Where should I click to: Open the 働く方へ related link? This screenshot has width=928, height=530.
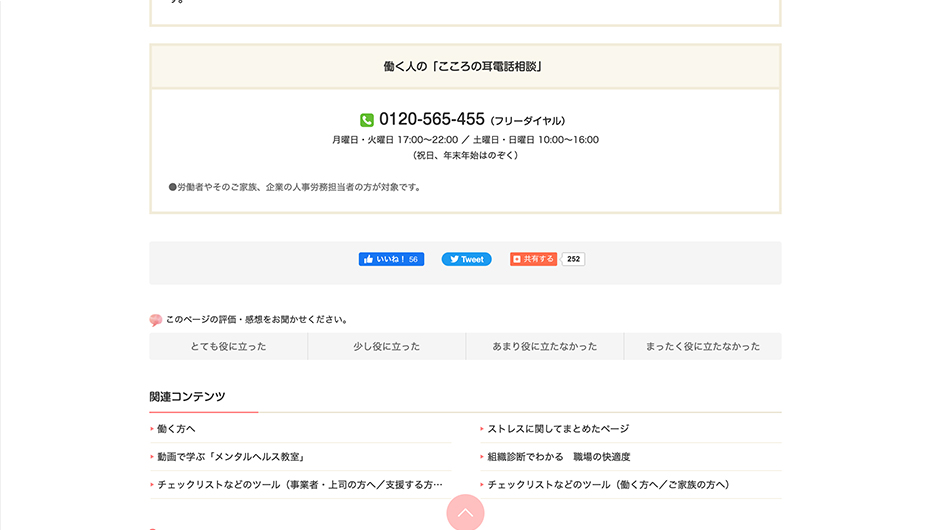(176, 429)
